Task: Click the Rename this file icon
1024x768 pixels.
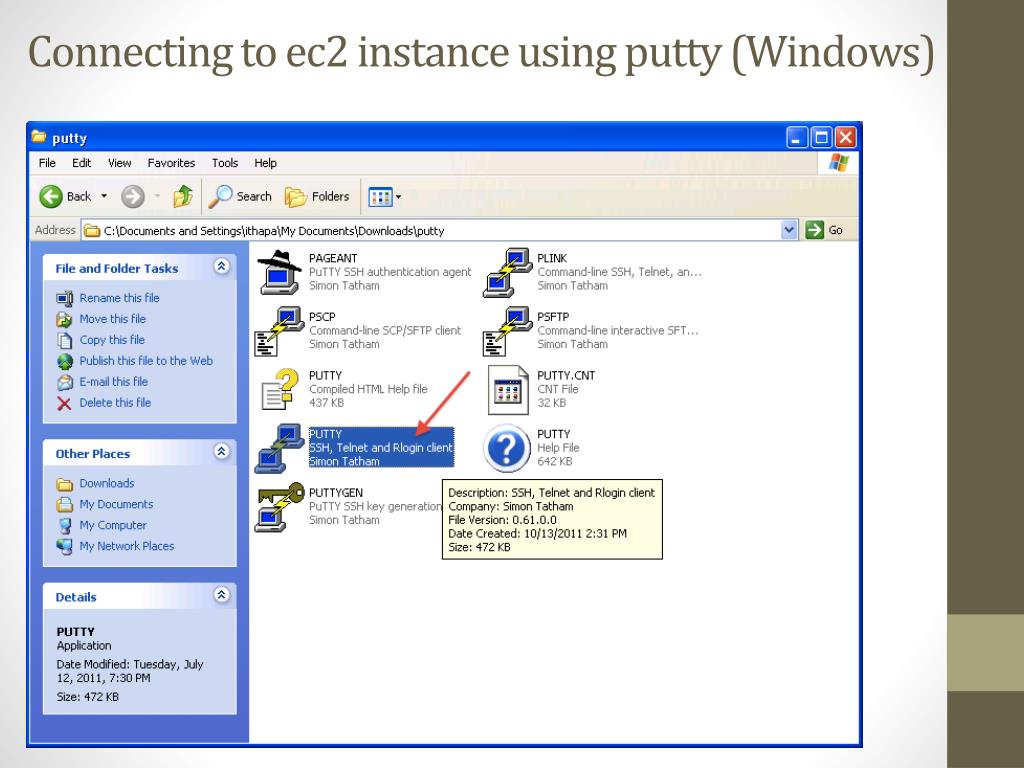Action: pos(64,298)
